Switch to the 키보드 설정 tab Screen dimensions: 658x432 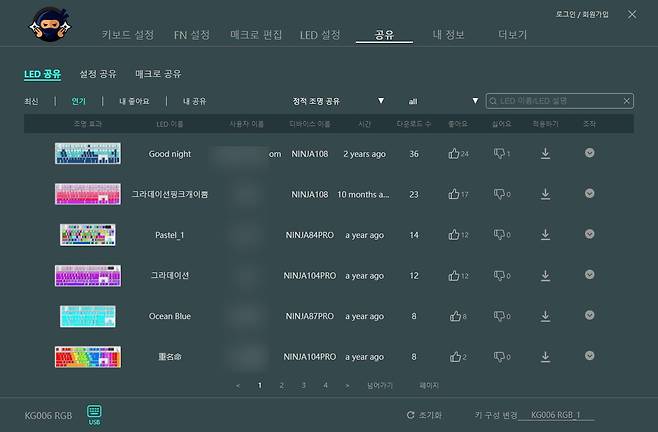tap(128, 35)
